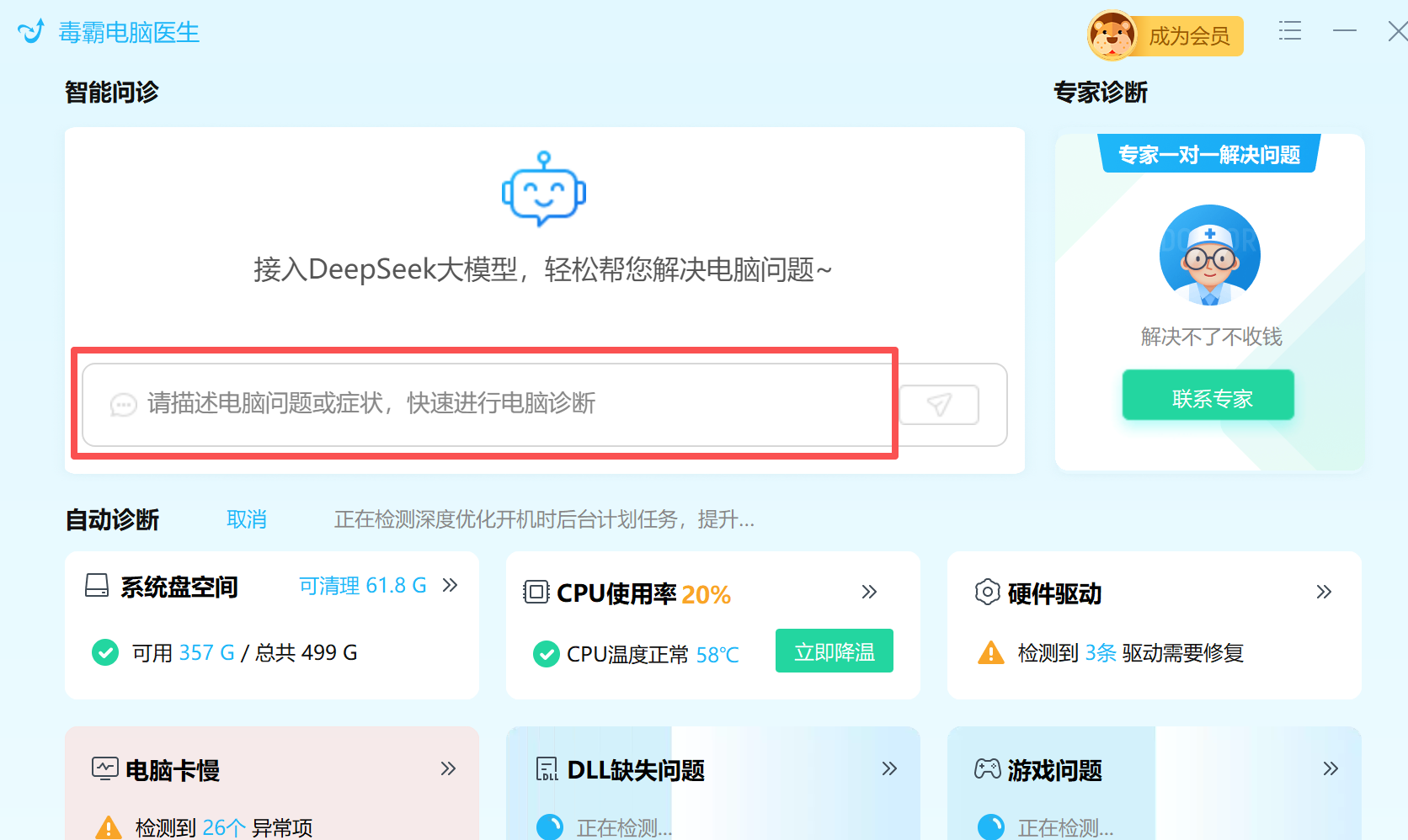1408x840 pixels.
Task: Click CPU使用率 20% title
Action: (643, 593)
